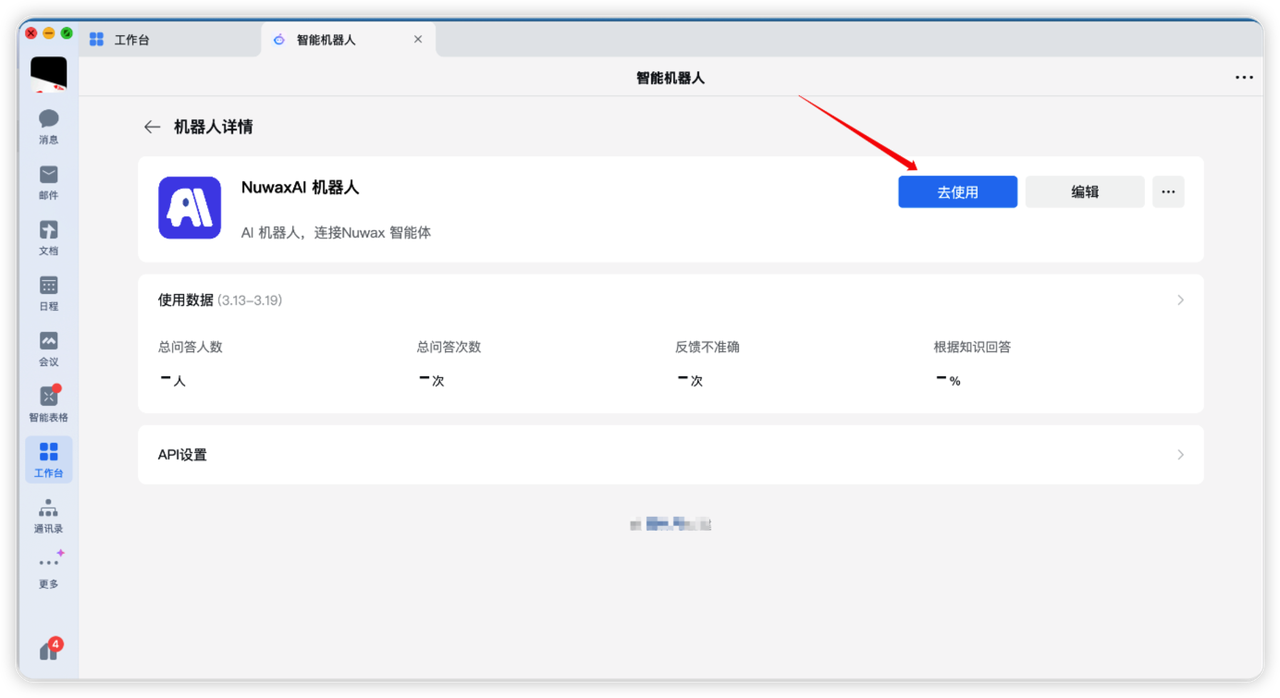Screen dimensions: 1280x698
Task: Click the NuwaxAI robot logo
Action: pyautogui.click(x=189, y=208)
